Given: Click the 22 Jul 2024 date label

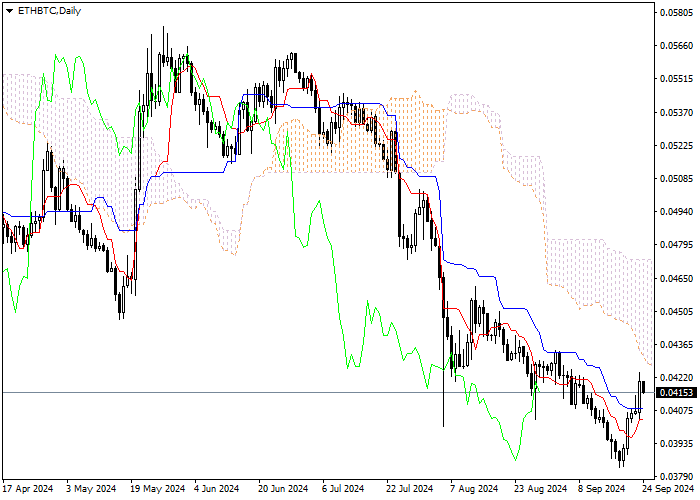Looking at the screenshot, I should [408, 489].
